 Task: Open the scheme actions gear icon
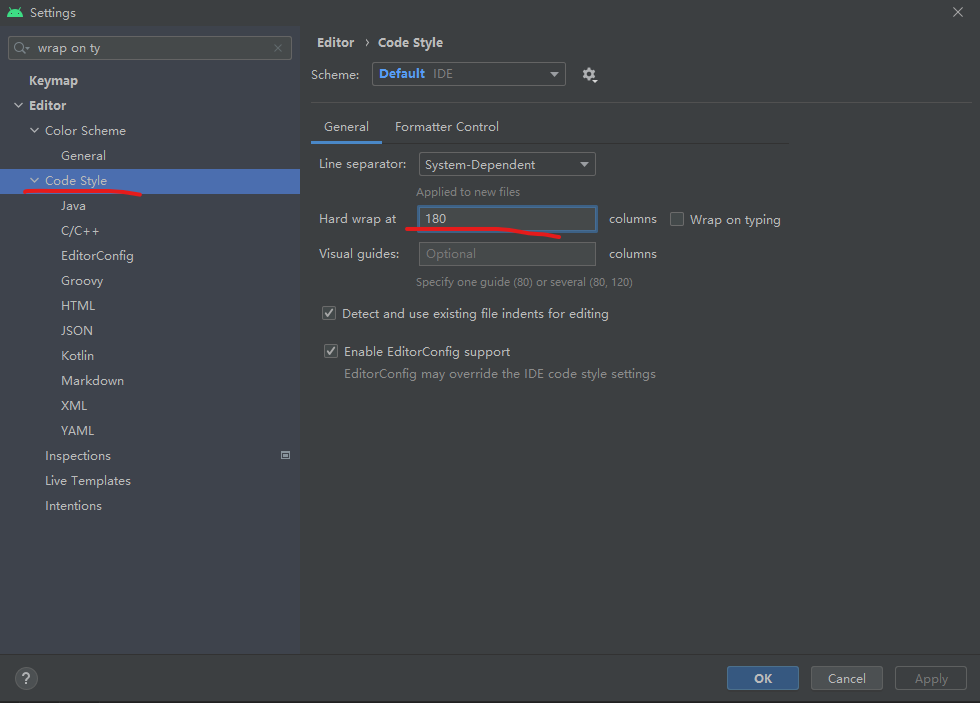coord(589,75)
